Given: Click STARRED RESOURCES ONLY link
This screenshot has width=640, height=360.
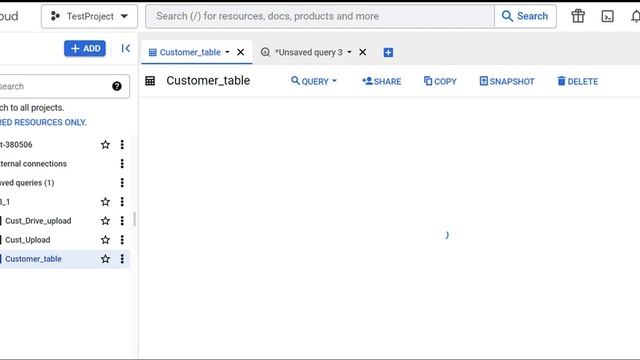Looking at the screenshot, I should click(43, 122).
